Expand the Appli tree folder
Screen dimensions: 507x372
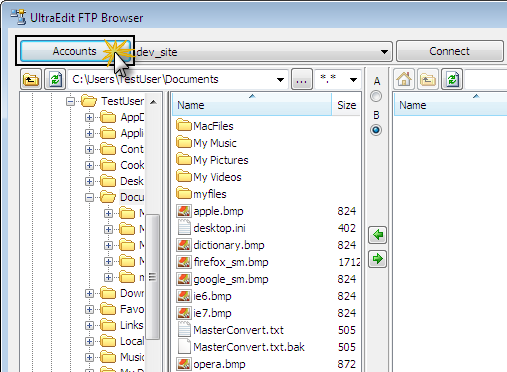pyautogui.click(x=89, y=133)
